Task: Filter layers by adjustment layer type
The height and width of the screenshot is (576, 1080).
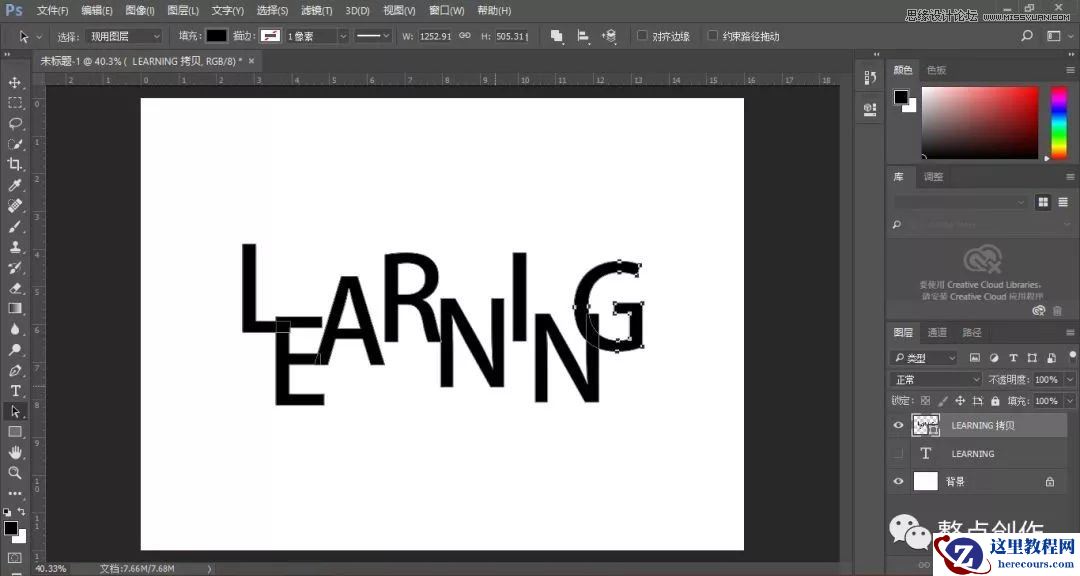Action: (994, 358)
